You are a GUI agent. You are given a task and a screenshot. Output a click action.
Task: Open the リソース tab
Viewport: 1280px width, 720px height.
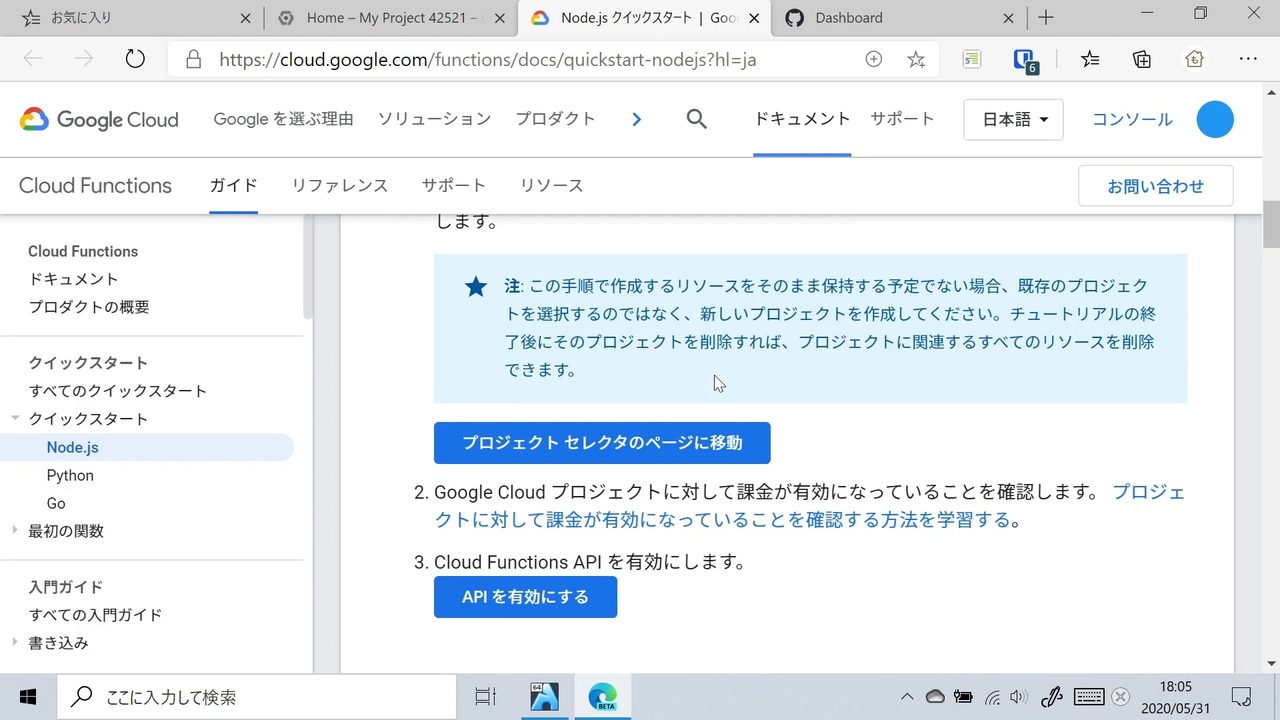(x=552, y=185)
